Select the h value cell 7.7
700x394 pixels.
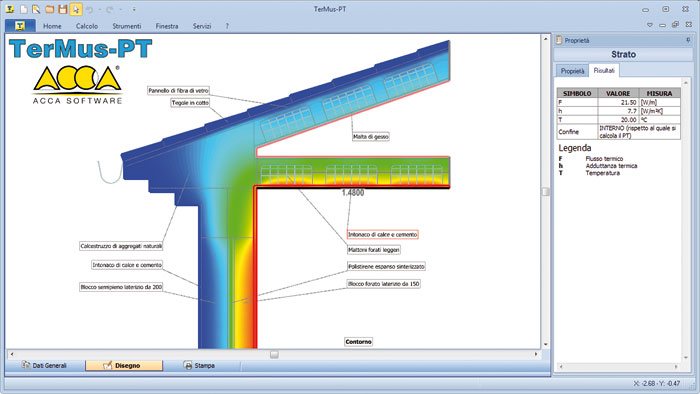pos(618,111)
